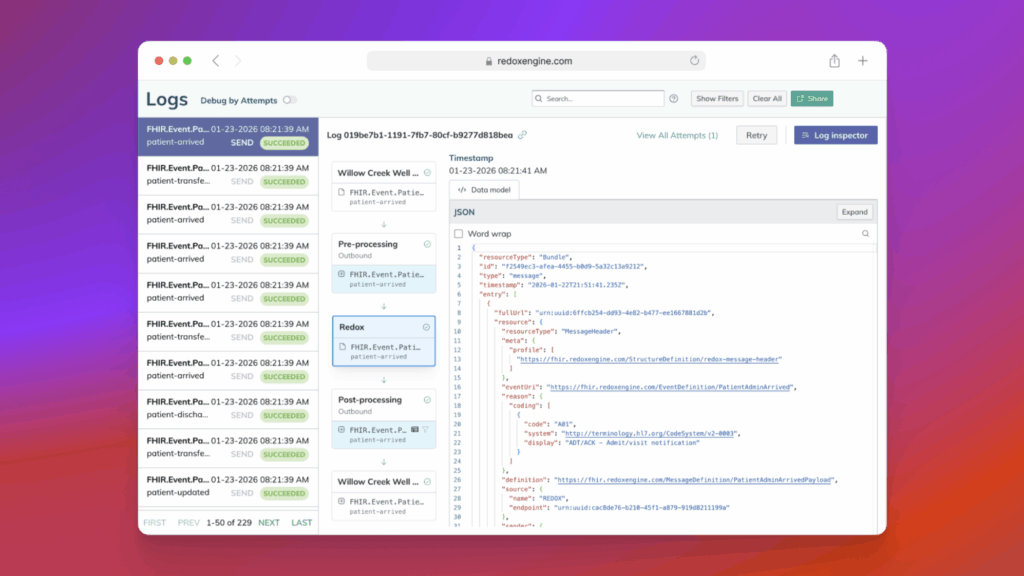Viewport: 1024px width, 576px height.
Task: Reload the page with the refresh icon
Action: coord(694,61)
